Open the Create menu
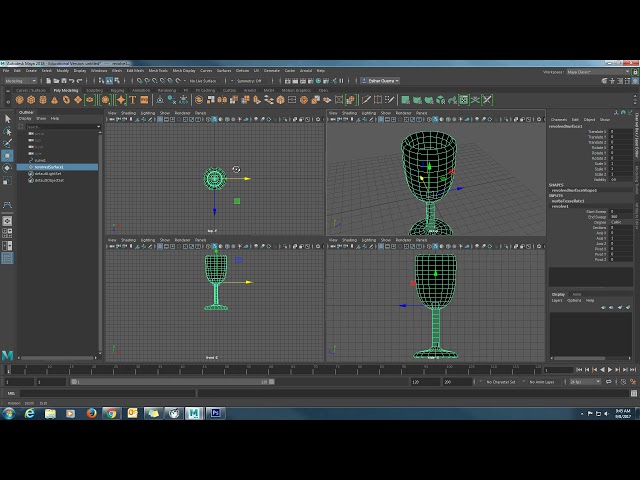This screenshot has height=480, width=640. 31,71
